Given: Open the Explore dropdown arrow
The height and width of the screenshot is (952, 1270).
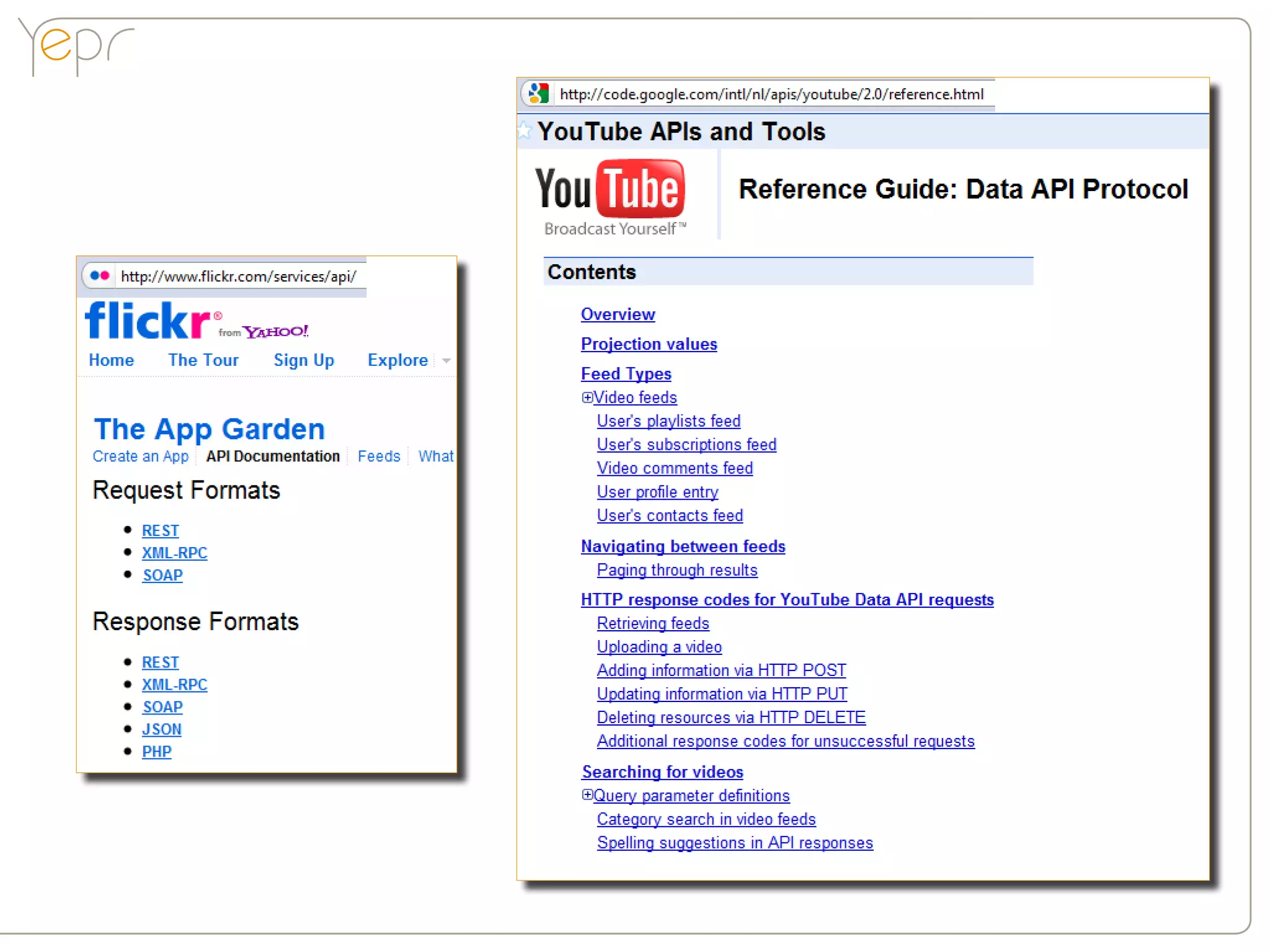Looking at the screenshot, I should [446, 360].
